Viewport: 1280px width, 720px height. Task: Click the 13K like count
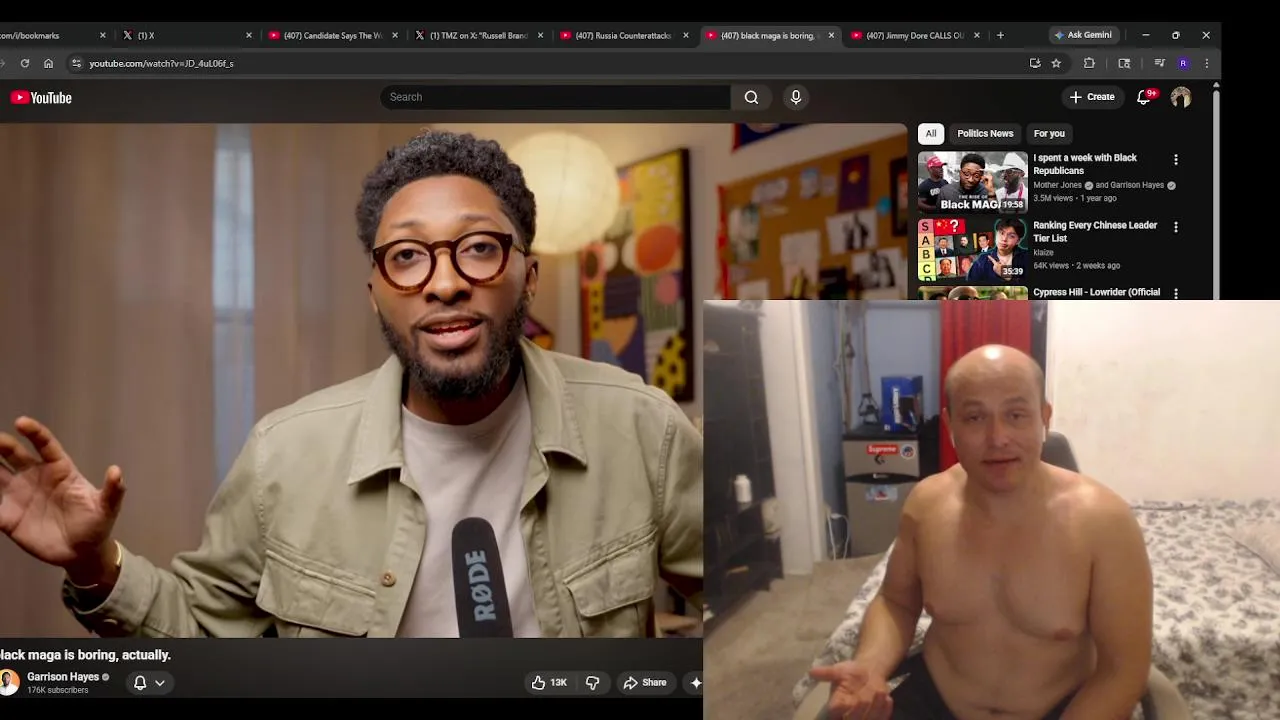(559, 683)
